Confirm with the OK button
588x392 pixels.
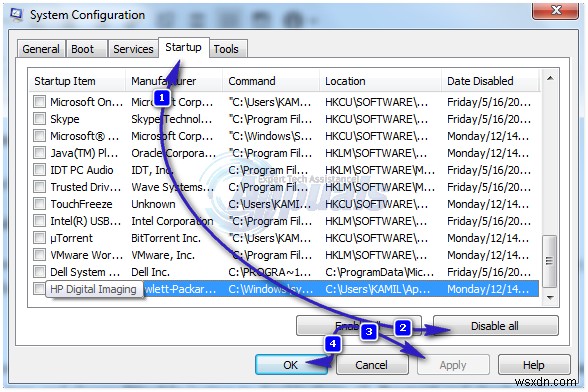(x=291, y=365)
